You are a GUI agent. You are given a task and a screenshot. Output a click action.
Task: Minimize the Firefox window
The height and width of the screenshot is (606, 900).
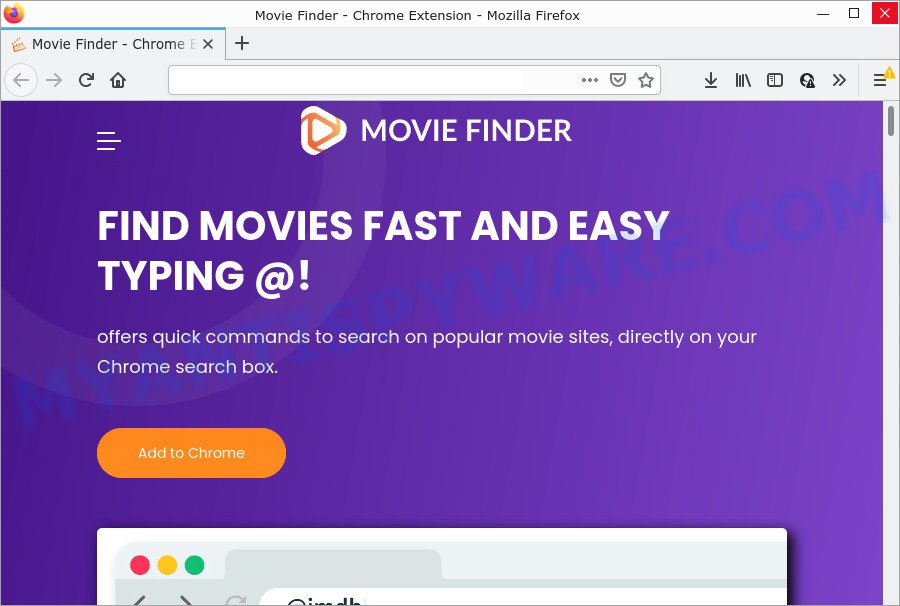(x=823, y=14)
